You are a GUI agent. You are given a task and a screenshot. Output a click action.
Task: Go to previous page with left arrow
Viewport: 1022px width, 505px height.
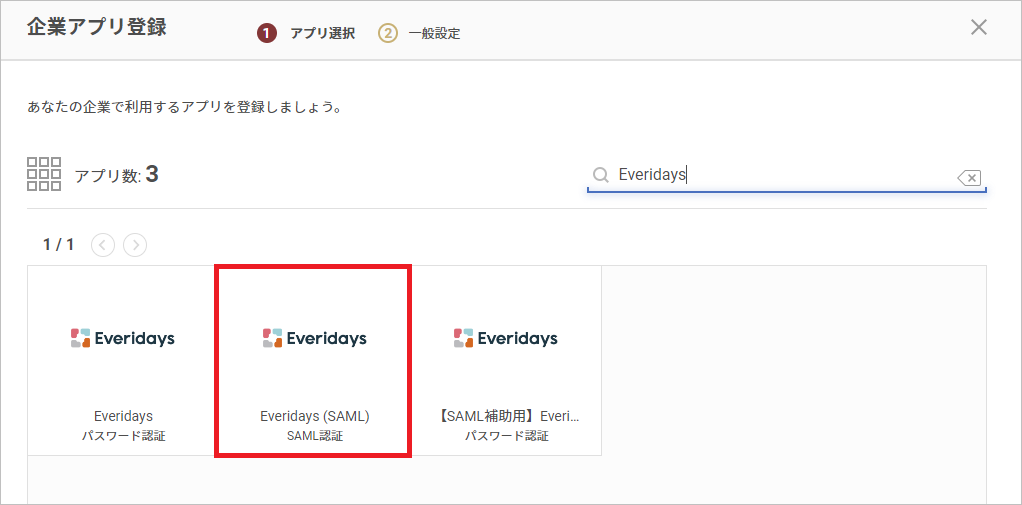click(103, 245)
